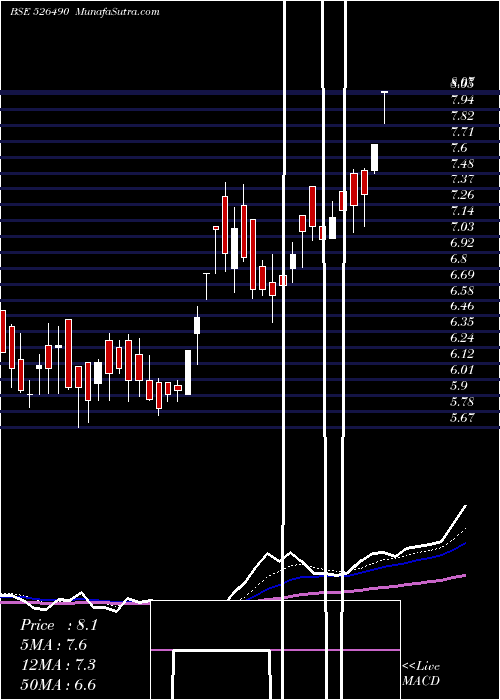
Task: Click the latest candle at the chart top
Action: pyautogui.click(x=384, y=107)
